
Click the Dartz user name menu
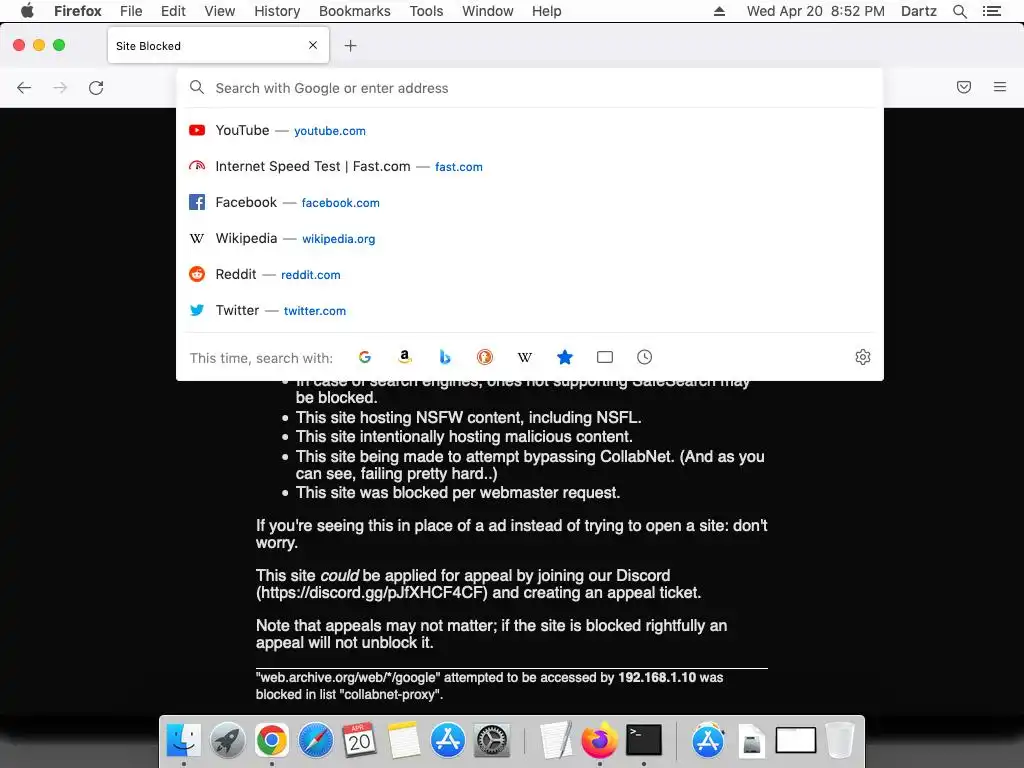[919, 11]
